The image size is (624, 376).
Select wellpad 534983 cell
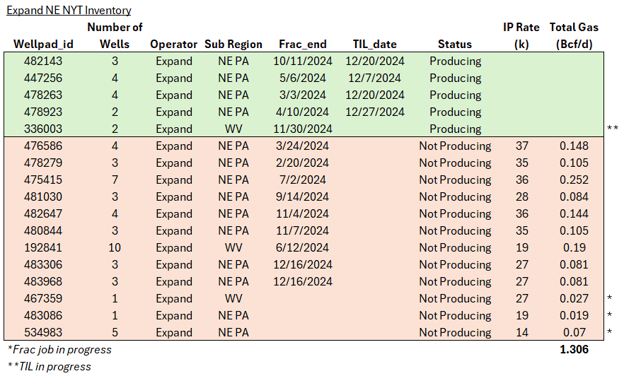point(43,333)
